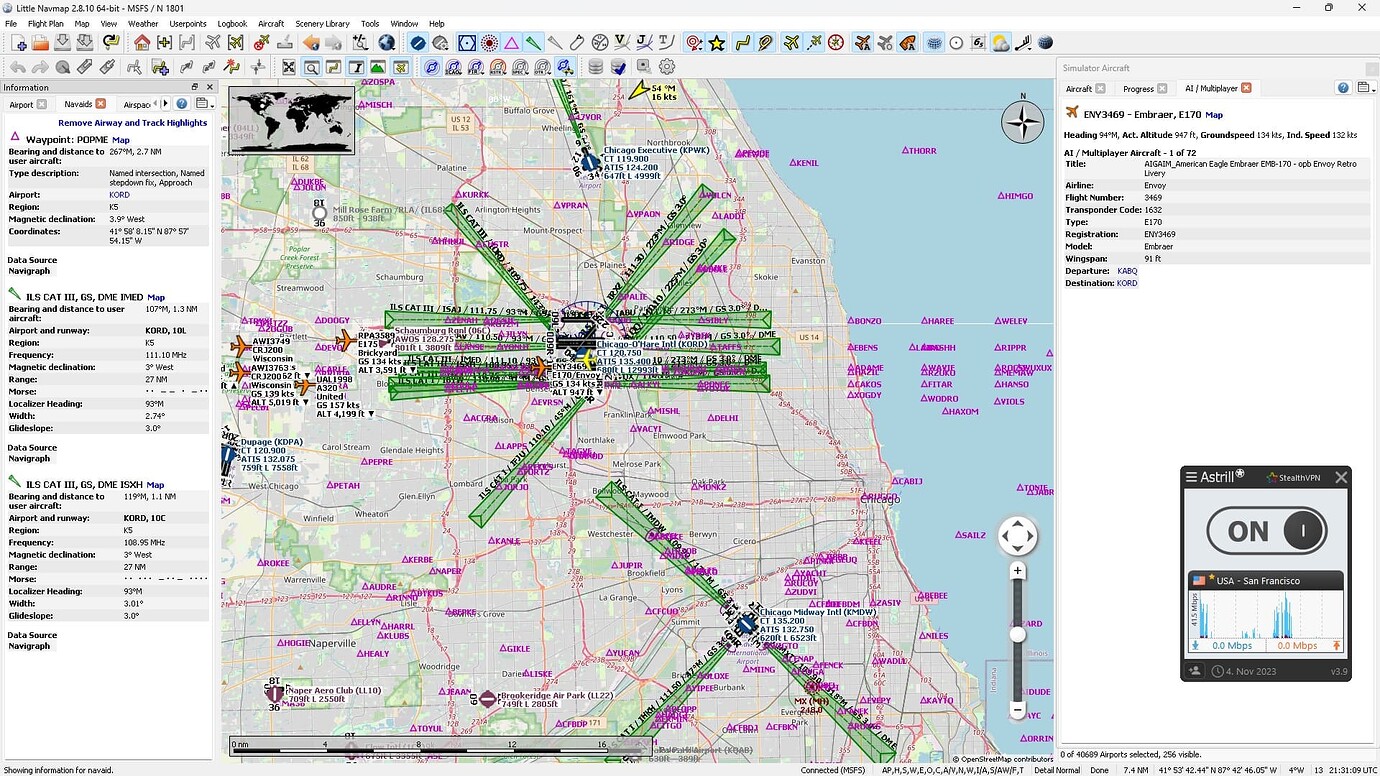The image size is (1380, 776).
Task: Open the KORD destination airport link
Action: pos(1128,283)
